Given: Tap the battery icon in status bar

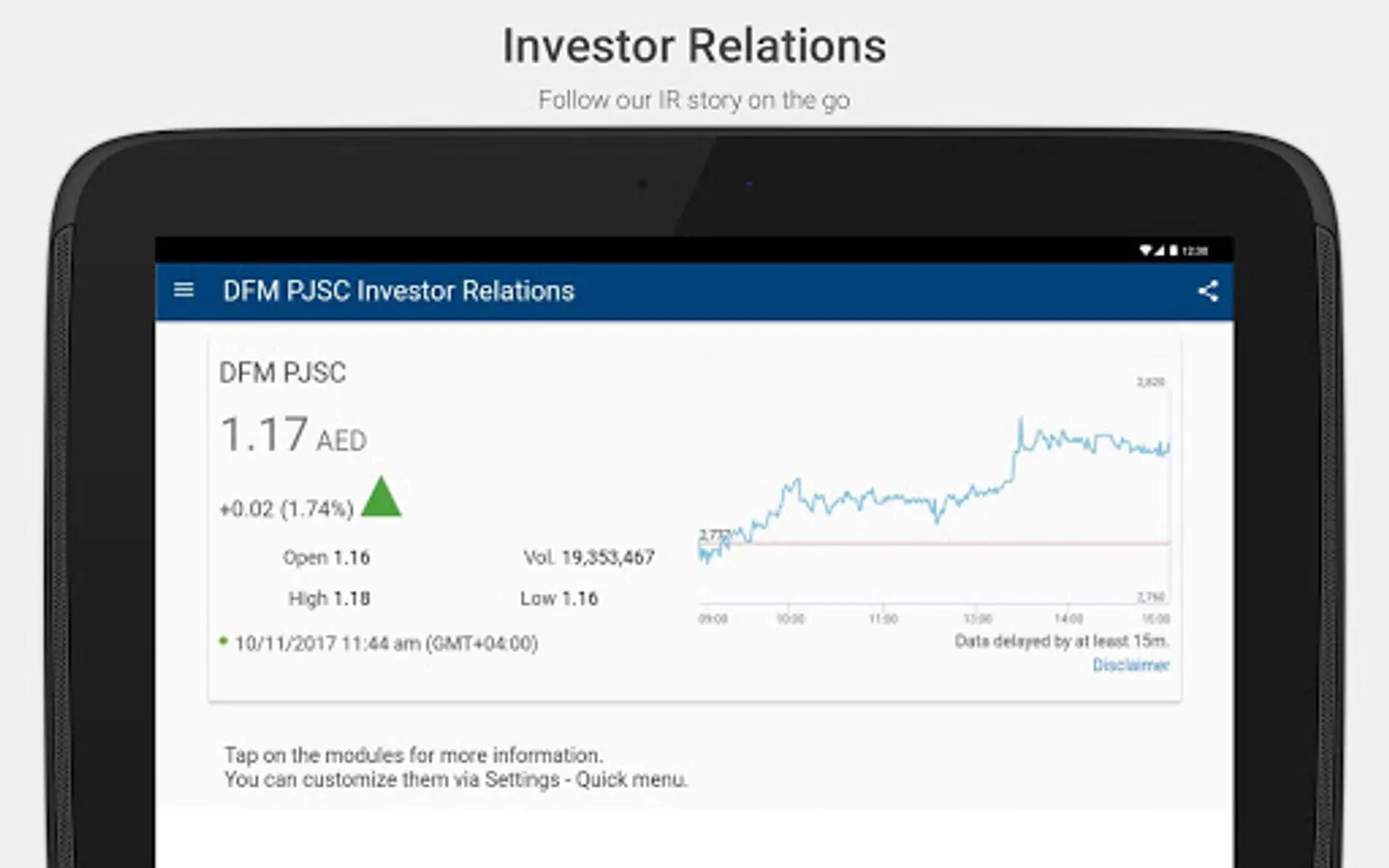Looking at the screenshot, I should tap(1174, 251).
